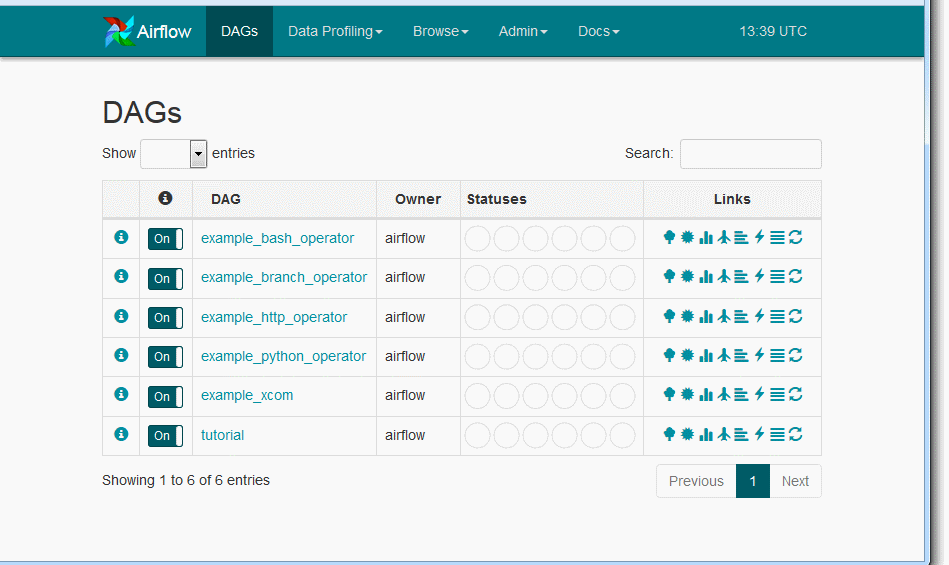Expand the Data Profiling menu
This screenshot has width=949, height=565.
point(335,31)
